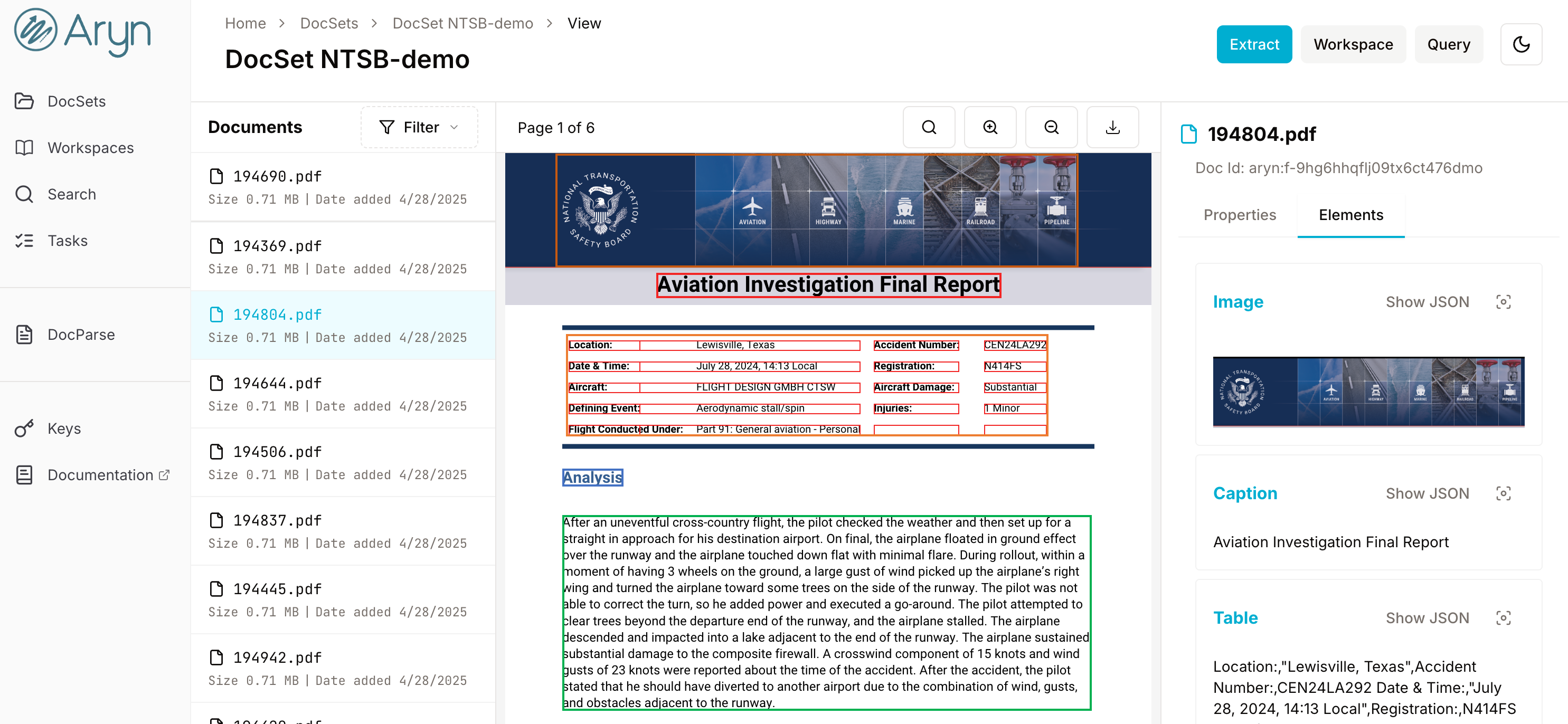The width and height of the screenshot is (1568, 724).
Task: Toggle dark mode with the moon icon
Action: [x=1520, y=44]
